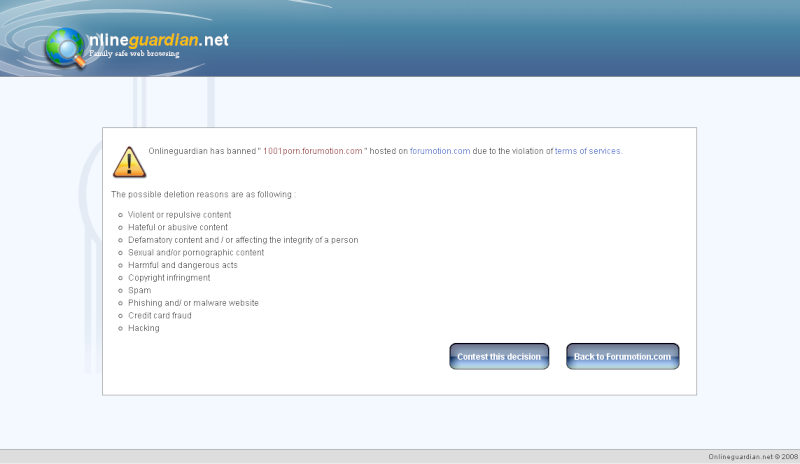This screenshot has width=800, height=464.
Task: Open the 'terms of services' link
Action: pyautogui.click(x=588, y=151)
